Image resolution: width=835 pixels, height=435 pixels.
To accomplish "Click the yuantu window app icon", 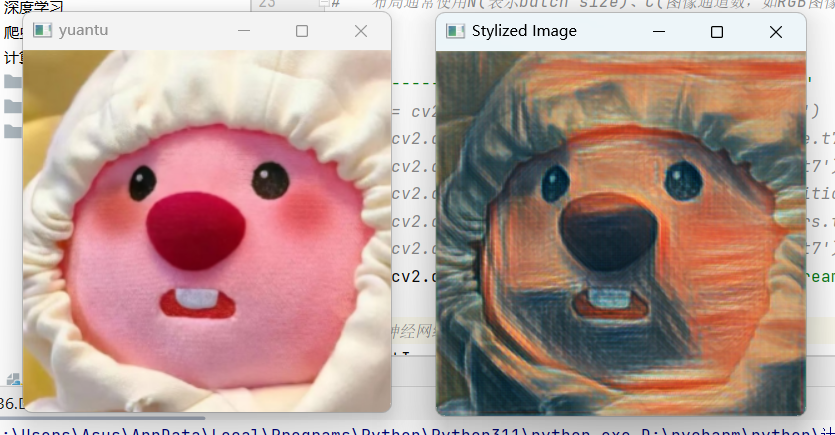I will click(x=43, y=30).
